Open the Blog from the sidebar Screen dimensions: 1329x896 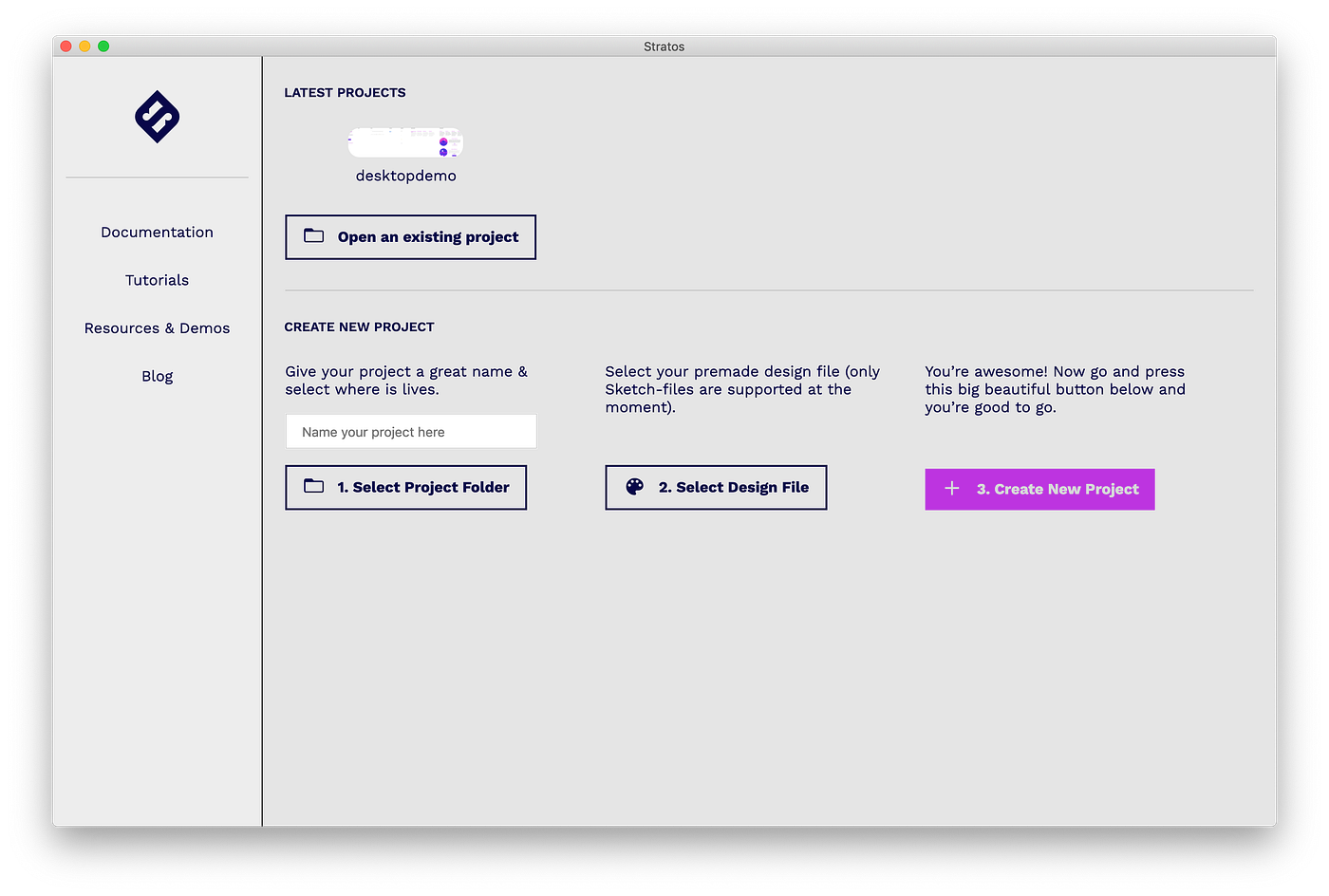click(x=157, y=376)
